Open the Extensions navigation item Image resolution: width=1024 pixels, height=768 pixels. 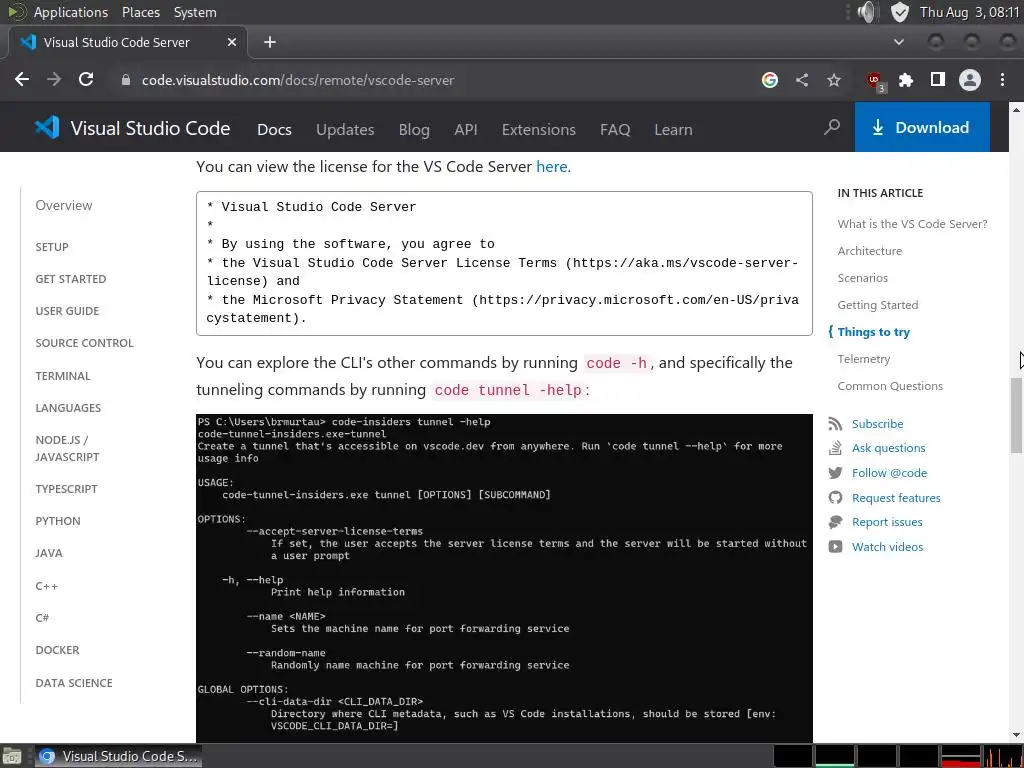coord(539,129)
